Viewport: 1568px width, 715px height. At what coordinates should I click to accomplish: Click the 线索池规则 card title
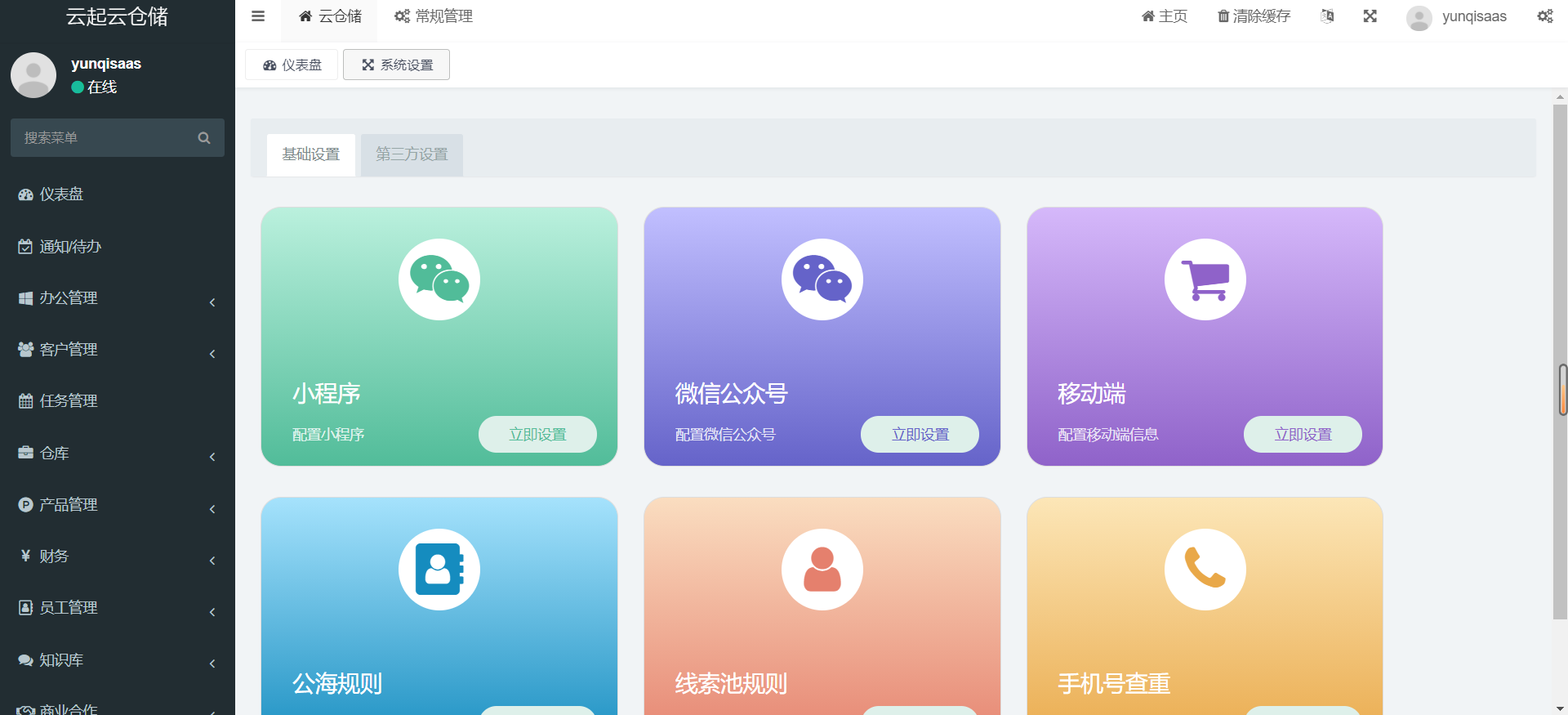click(x=731, y=684)
